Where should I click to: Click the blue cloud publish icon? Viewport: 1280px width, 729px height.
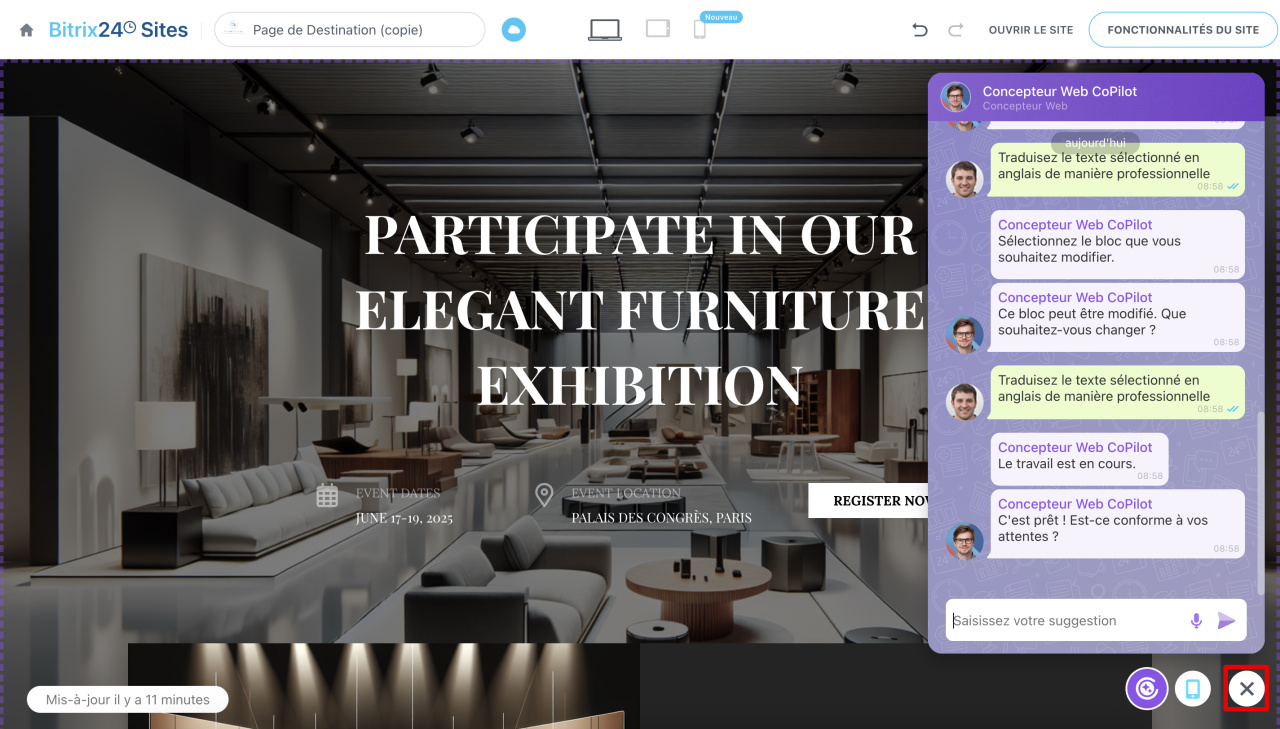(x=513, y=30)
